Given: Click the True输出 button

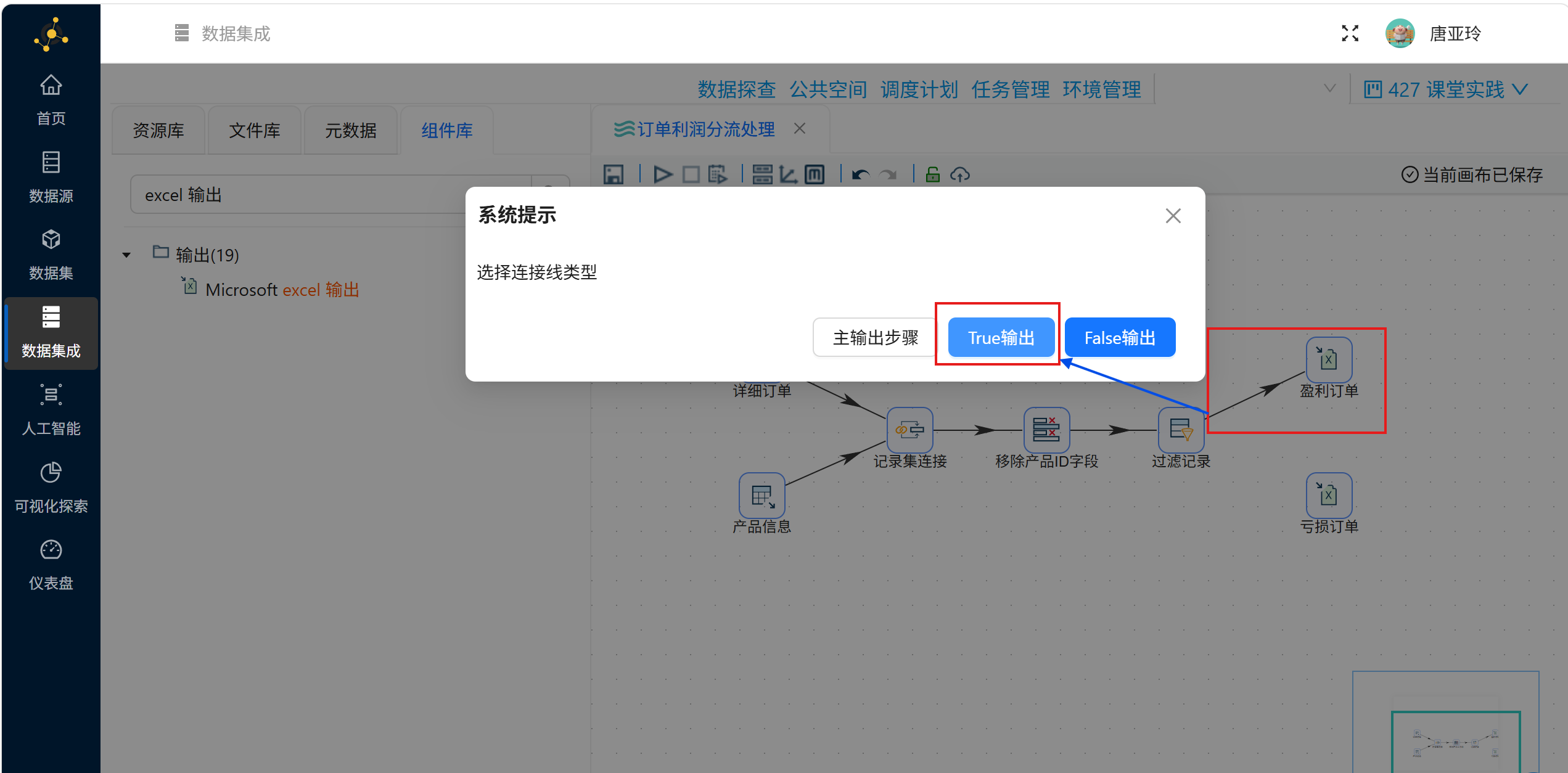Looking at the screenshot, I should click(x=1001, y=337).
